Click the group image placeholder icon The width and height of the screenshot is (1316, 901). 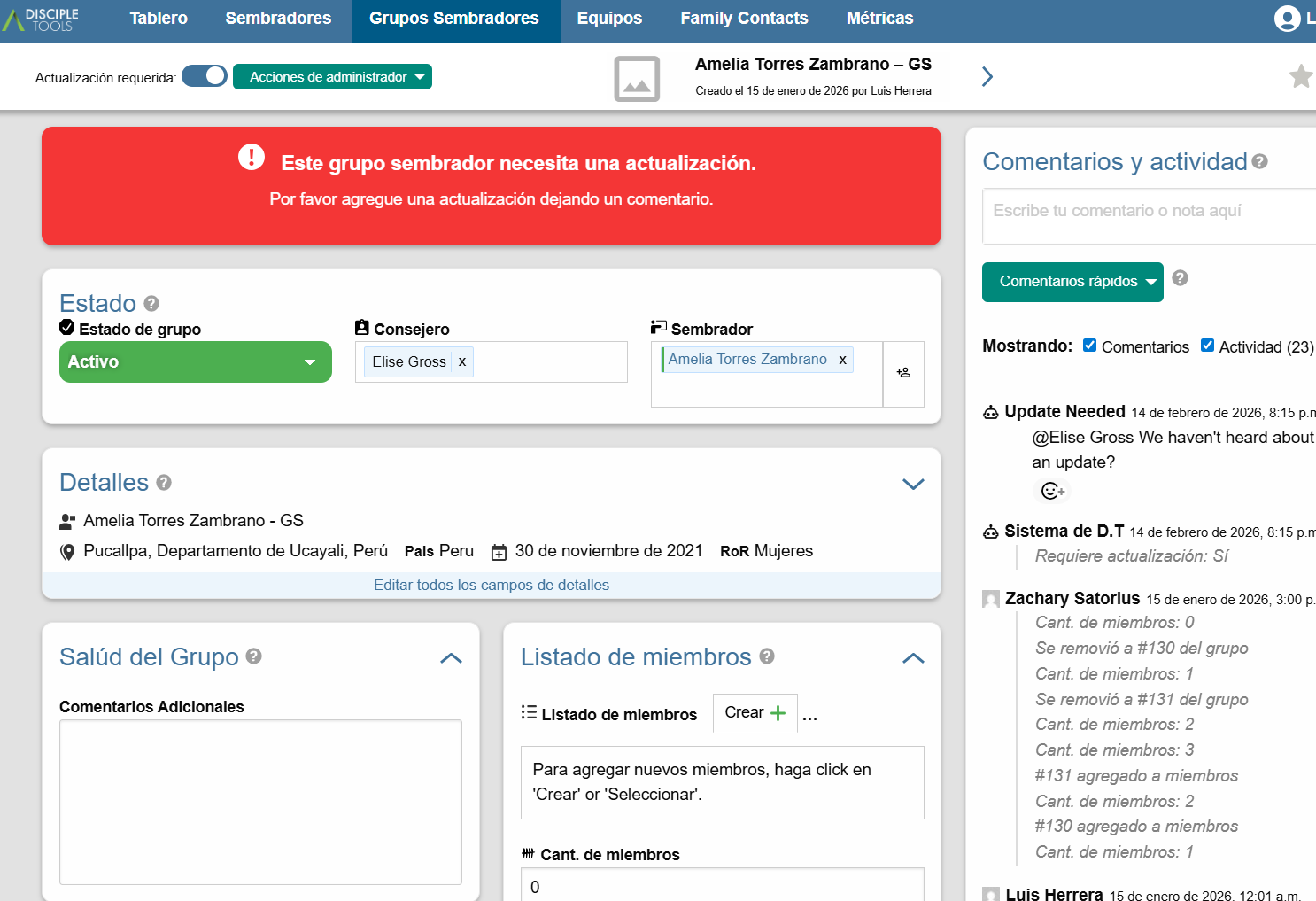(637, 79)
